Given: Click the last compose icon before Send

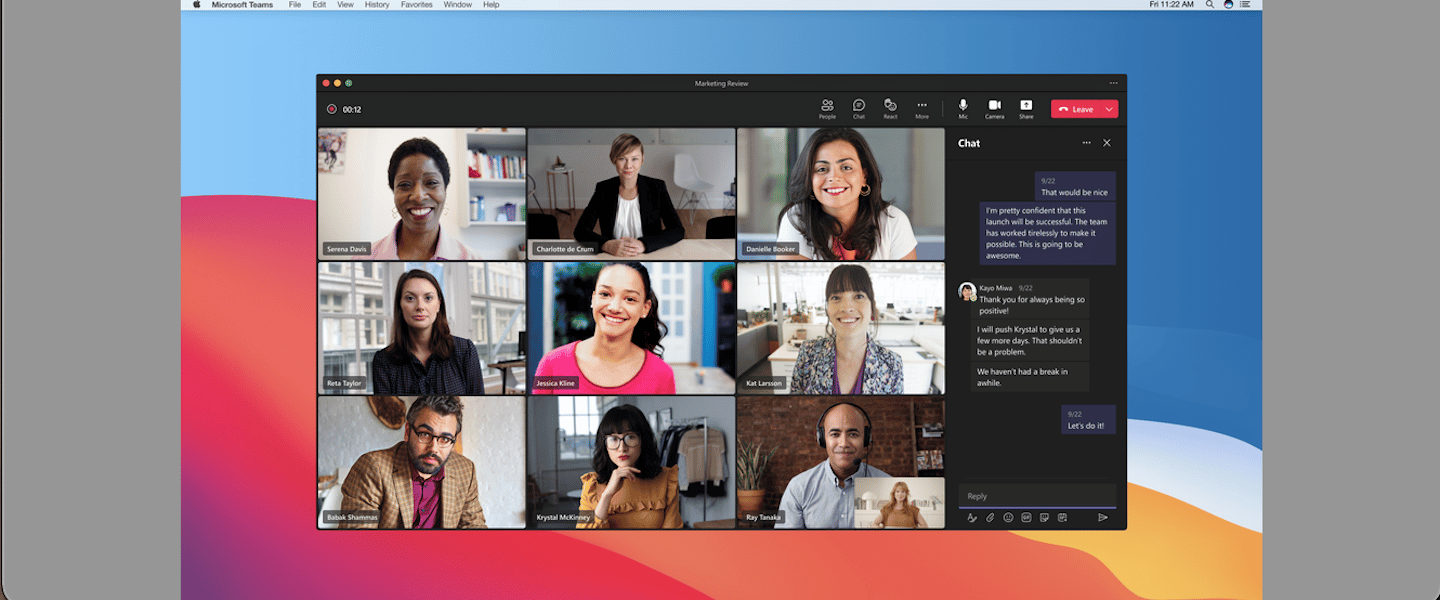Looking at the screenshot, I should pos(1062,517).
